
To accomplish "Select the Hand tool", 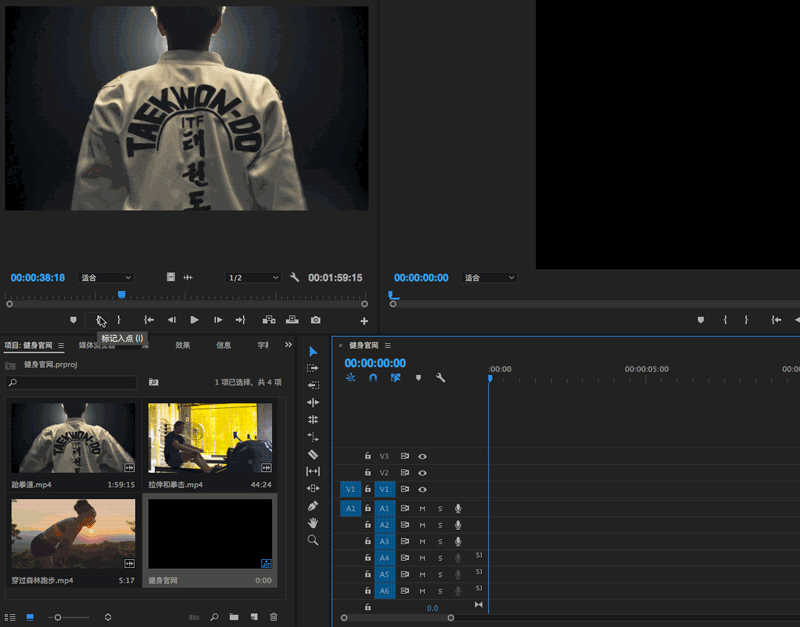I will click(313, 523).
